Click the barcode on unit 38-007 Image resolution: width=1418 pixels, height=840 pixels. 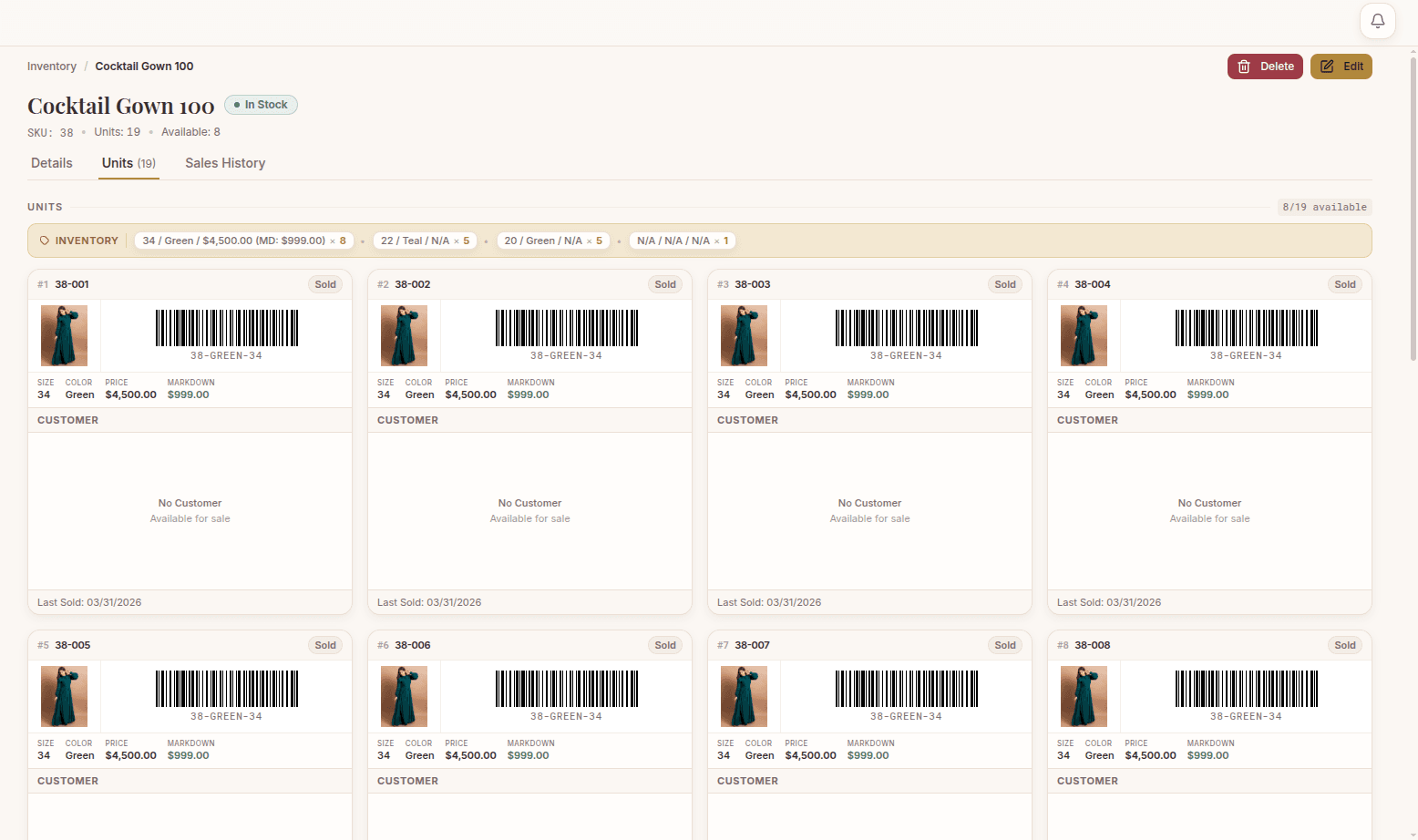(x=907, y=689)
